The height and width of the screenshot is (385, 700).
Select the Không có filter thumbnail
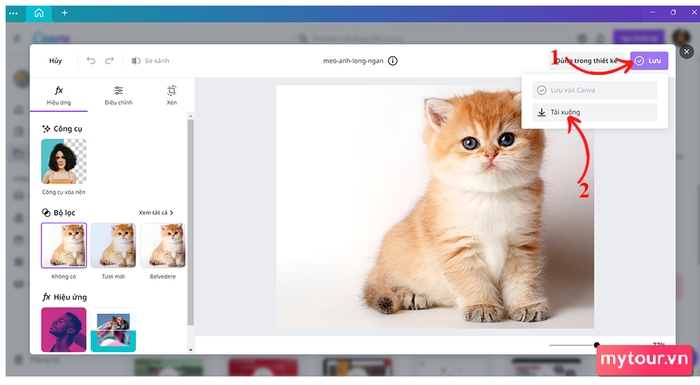(64, 245)
